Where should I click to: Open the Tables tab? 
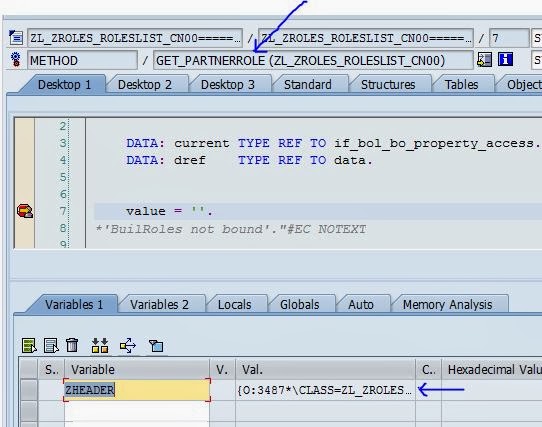[461, 85]
